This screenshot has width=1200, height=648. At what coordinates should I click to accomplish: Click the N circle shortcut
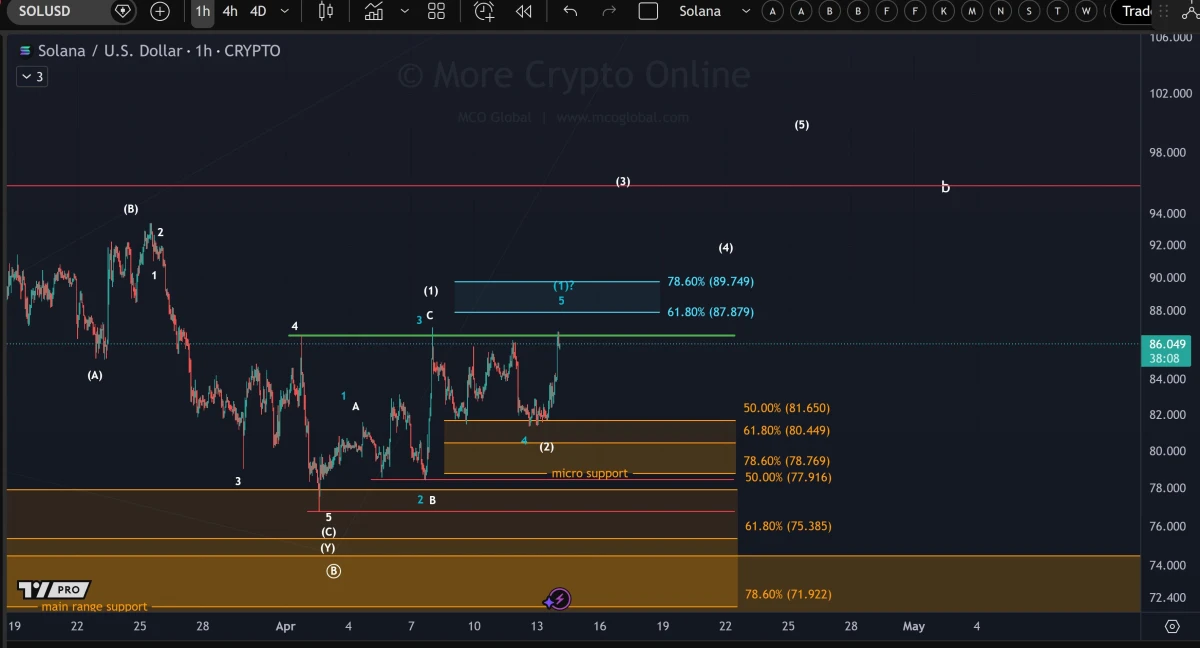(1002, 11)
